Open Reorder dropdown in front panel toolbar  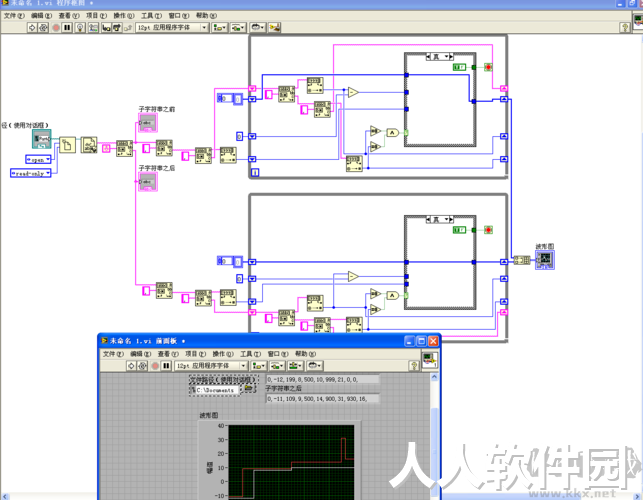pyautogui.click(x=315, y=365)
